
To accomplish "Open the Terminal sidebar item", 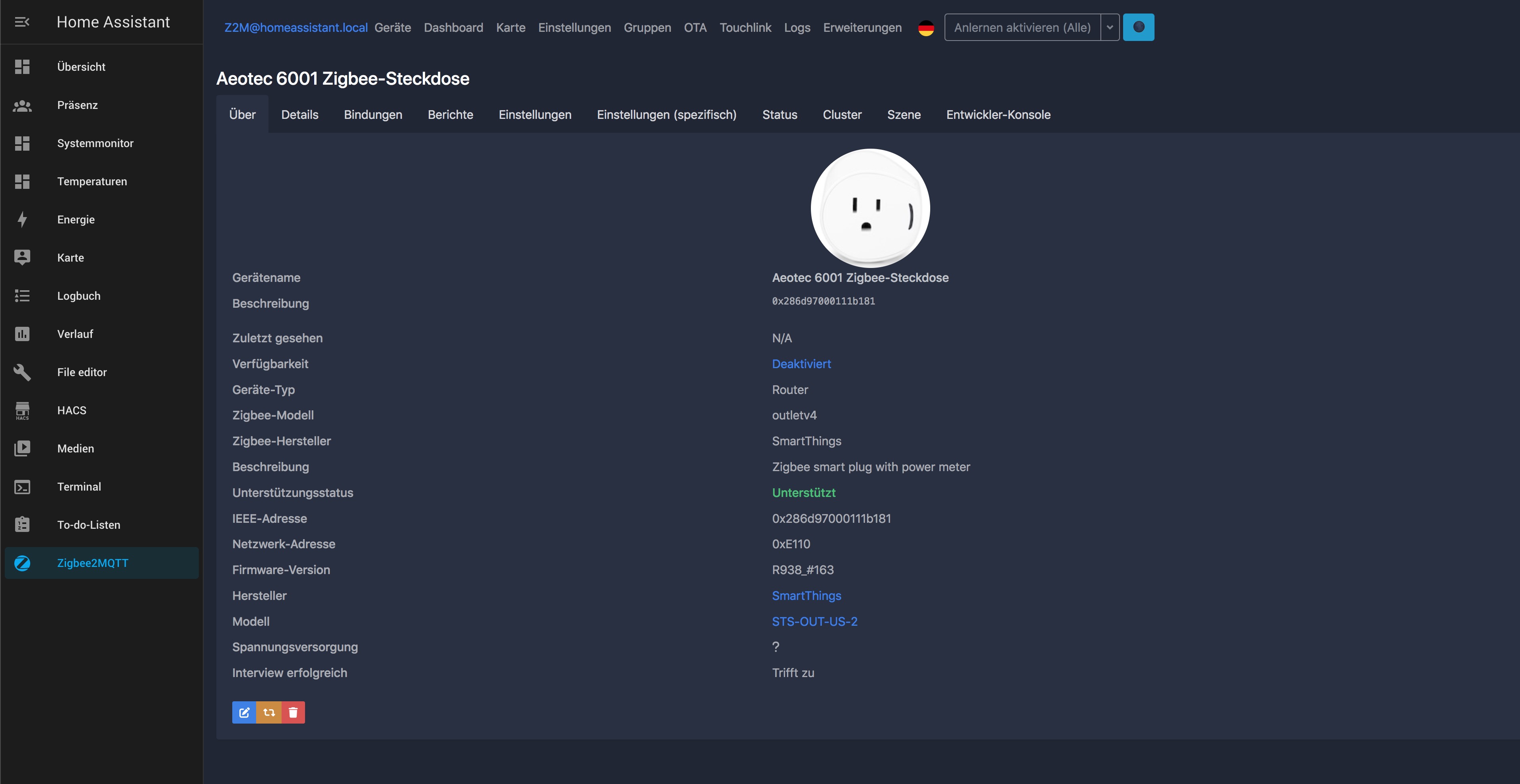I will pos(79,487).
